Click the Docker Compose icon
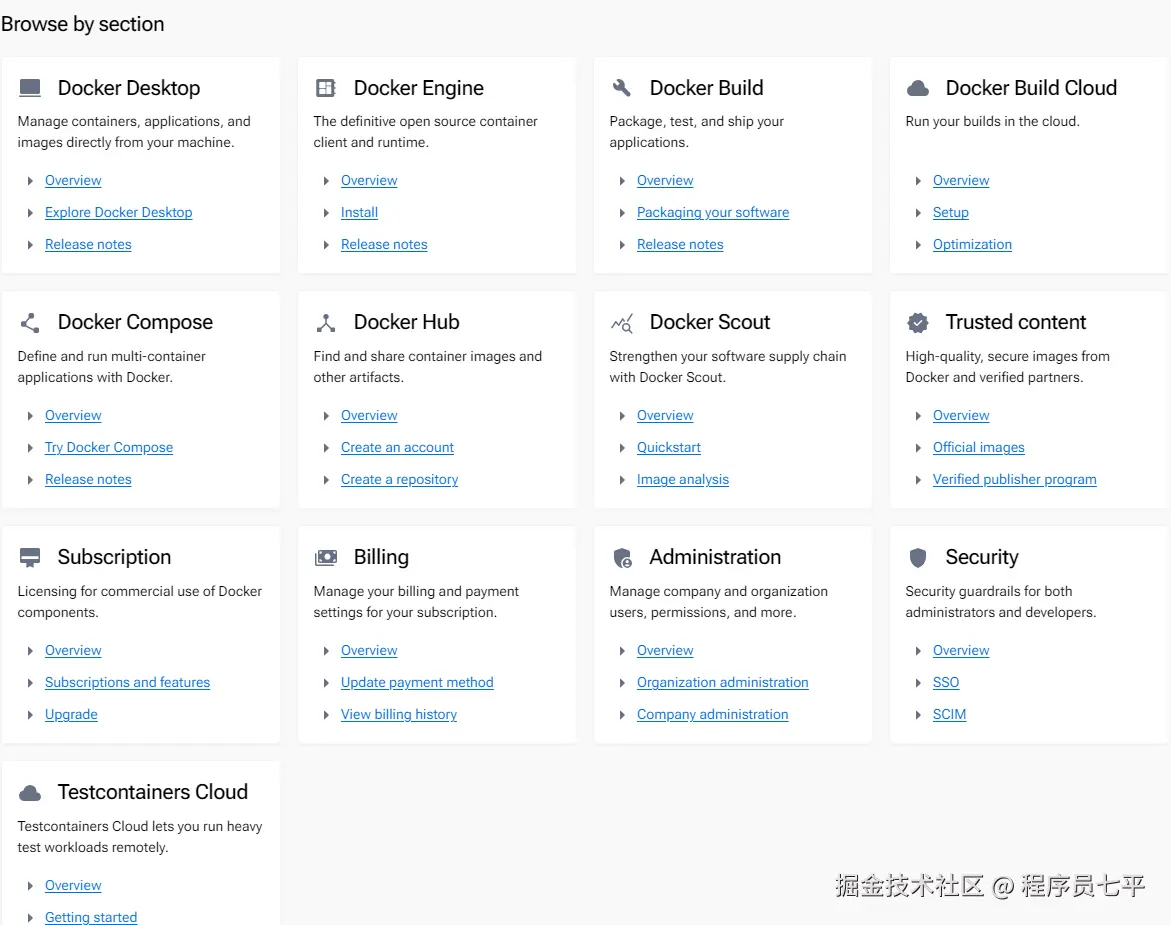Viewport: 1171px width, 925px height. 29,322
